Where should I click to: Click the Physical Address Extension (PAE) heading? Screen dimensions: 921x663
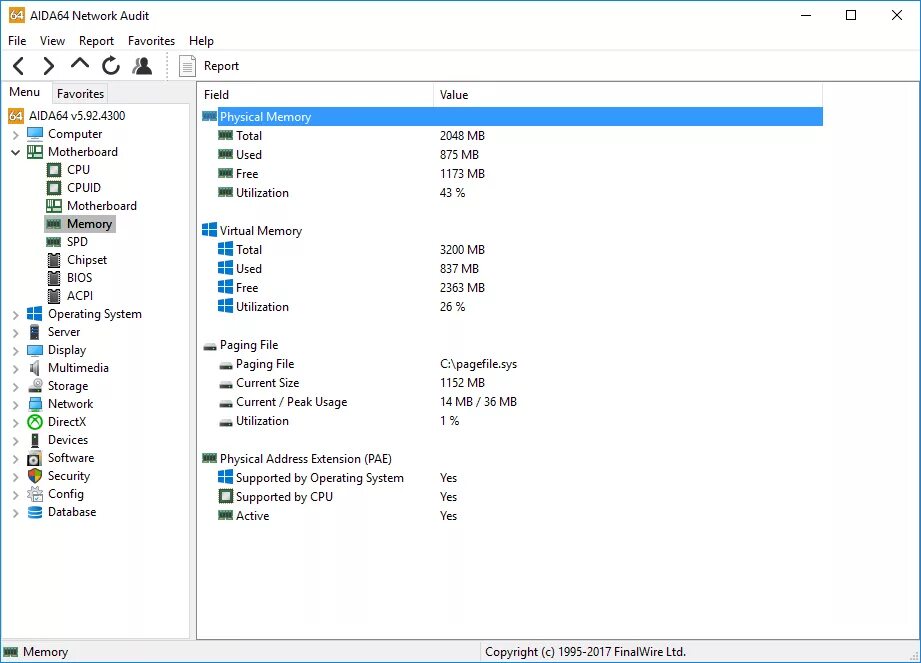pyautogui.click(x=305, y=459)
